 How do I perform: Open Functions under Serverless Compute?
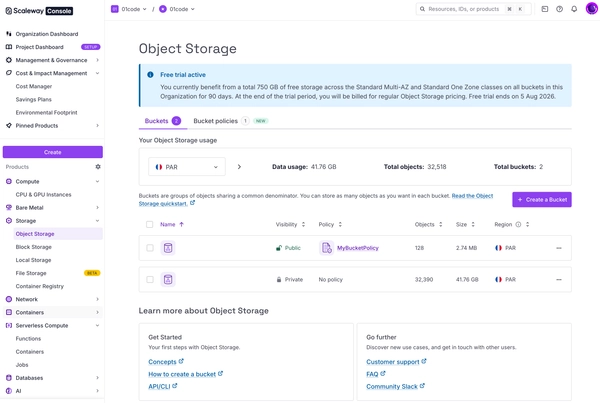click(x=28, y=338)
